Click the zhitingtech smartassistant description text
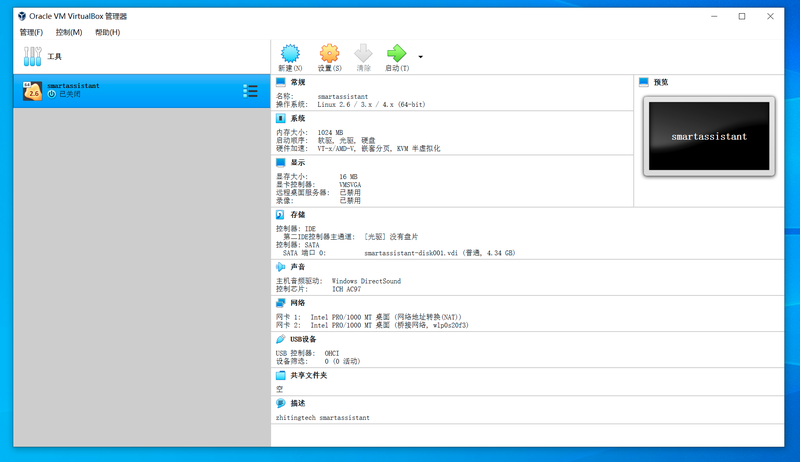Viewport: 800px width, 462px height. [323, 418]
